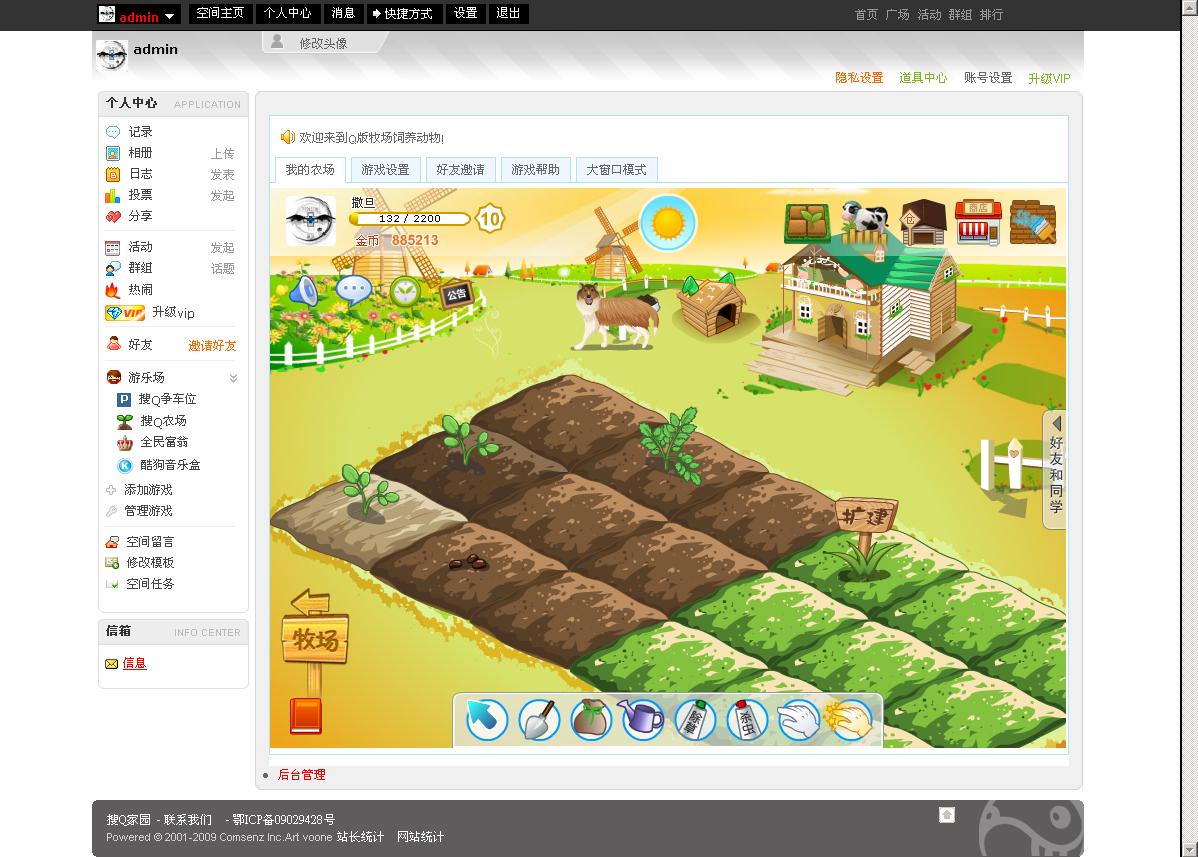
Task: Switch to the 大窗口模式 tab
Action: (617, 170)
